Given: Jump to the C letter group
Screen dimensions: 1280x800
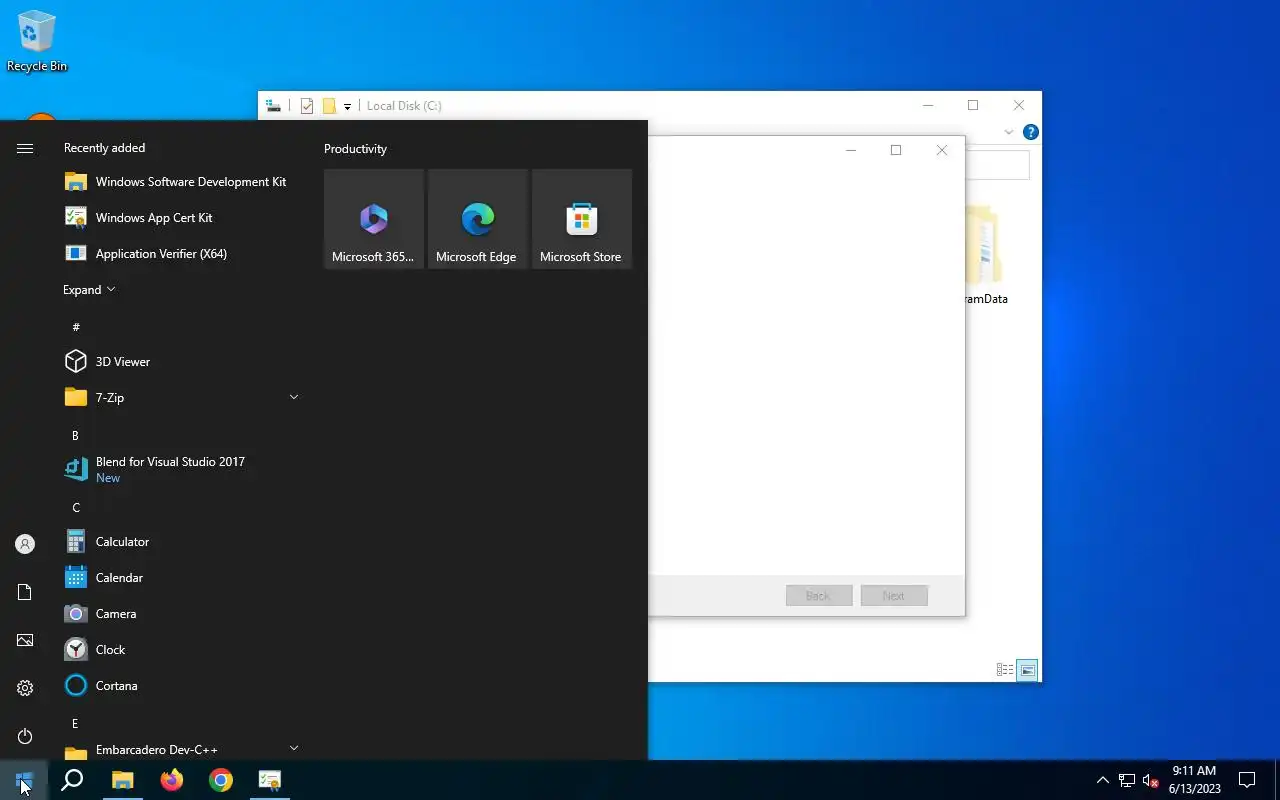Looking at the screenshot, I should [76, 507].
